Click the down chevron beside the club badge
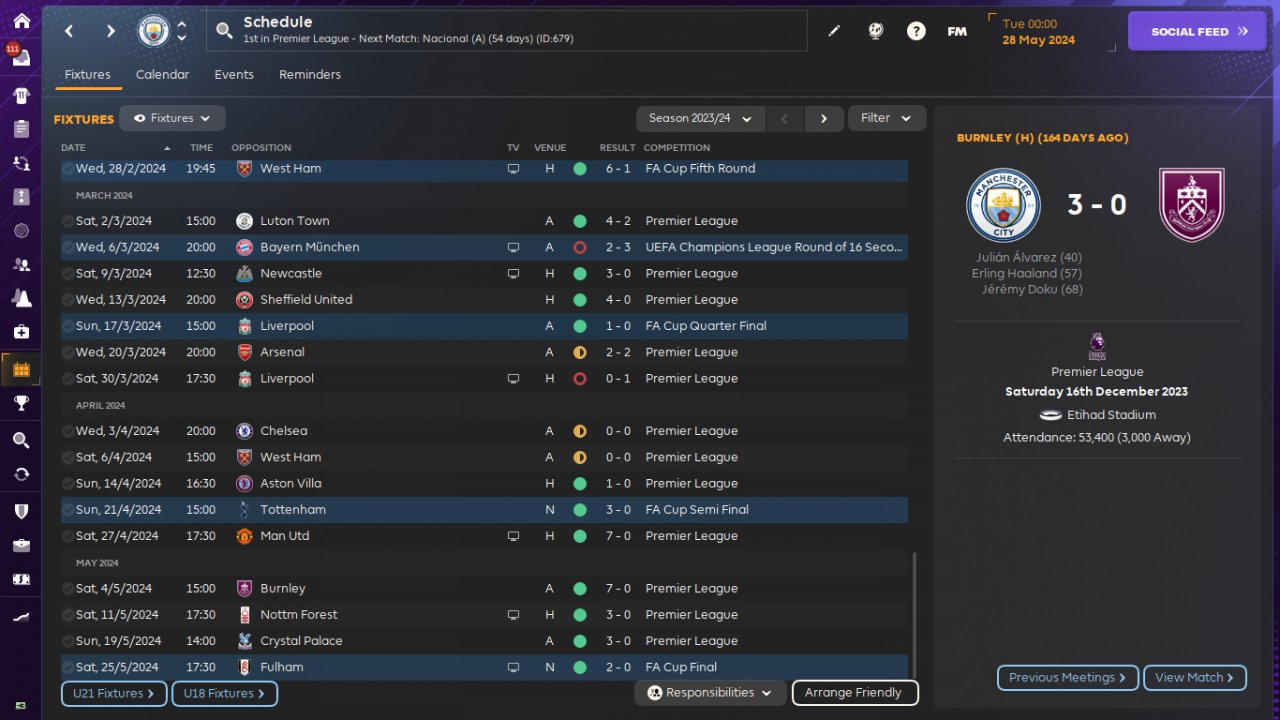1280x720 pixels. click(182, 38)
